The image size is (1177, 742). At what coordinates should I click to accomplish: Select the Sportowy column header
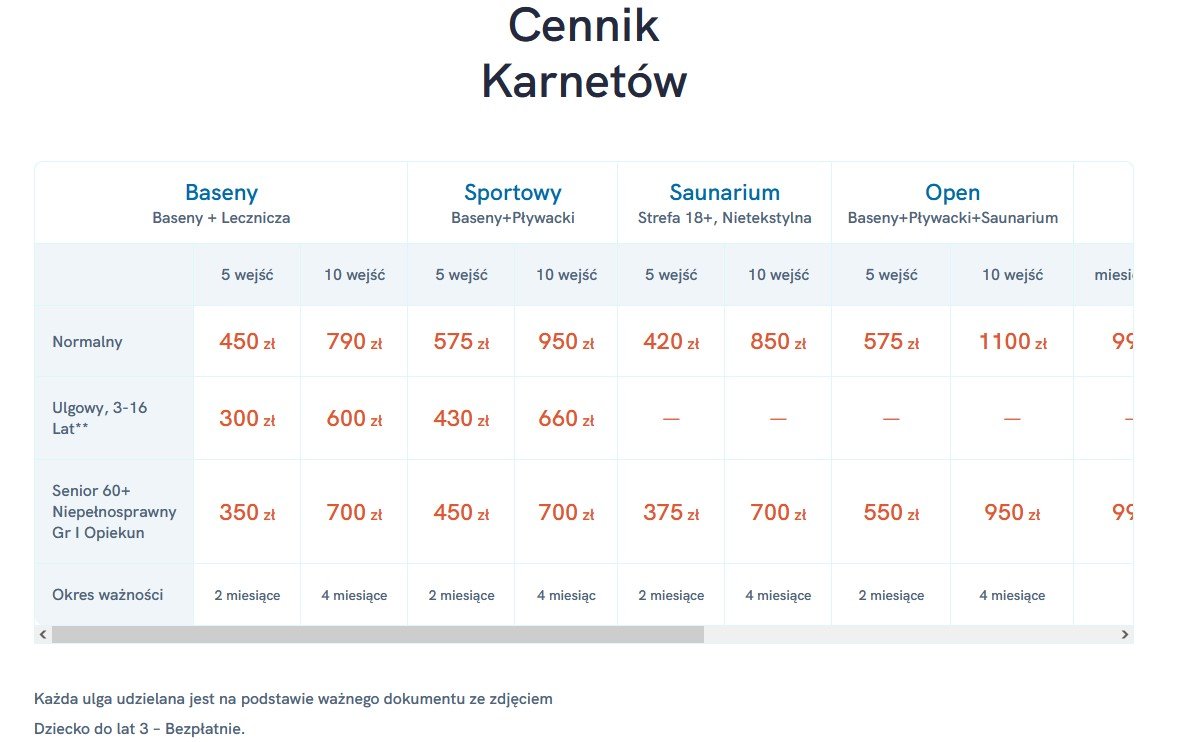(x=513, y=193)
